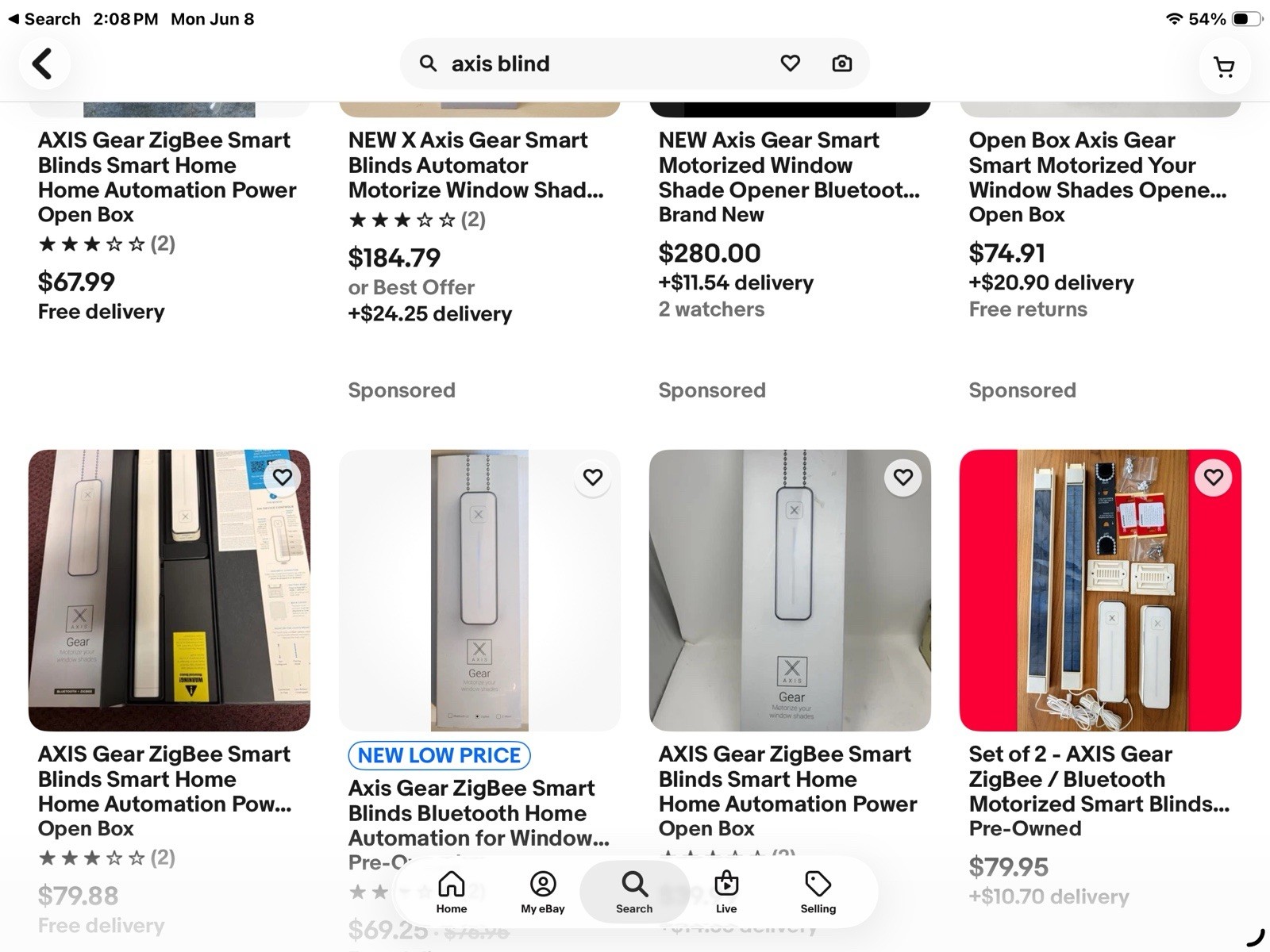Click the axis blind search field

tap(603, 63)
